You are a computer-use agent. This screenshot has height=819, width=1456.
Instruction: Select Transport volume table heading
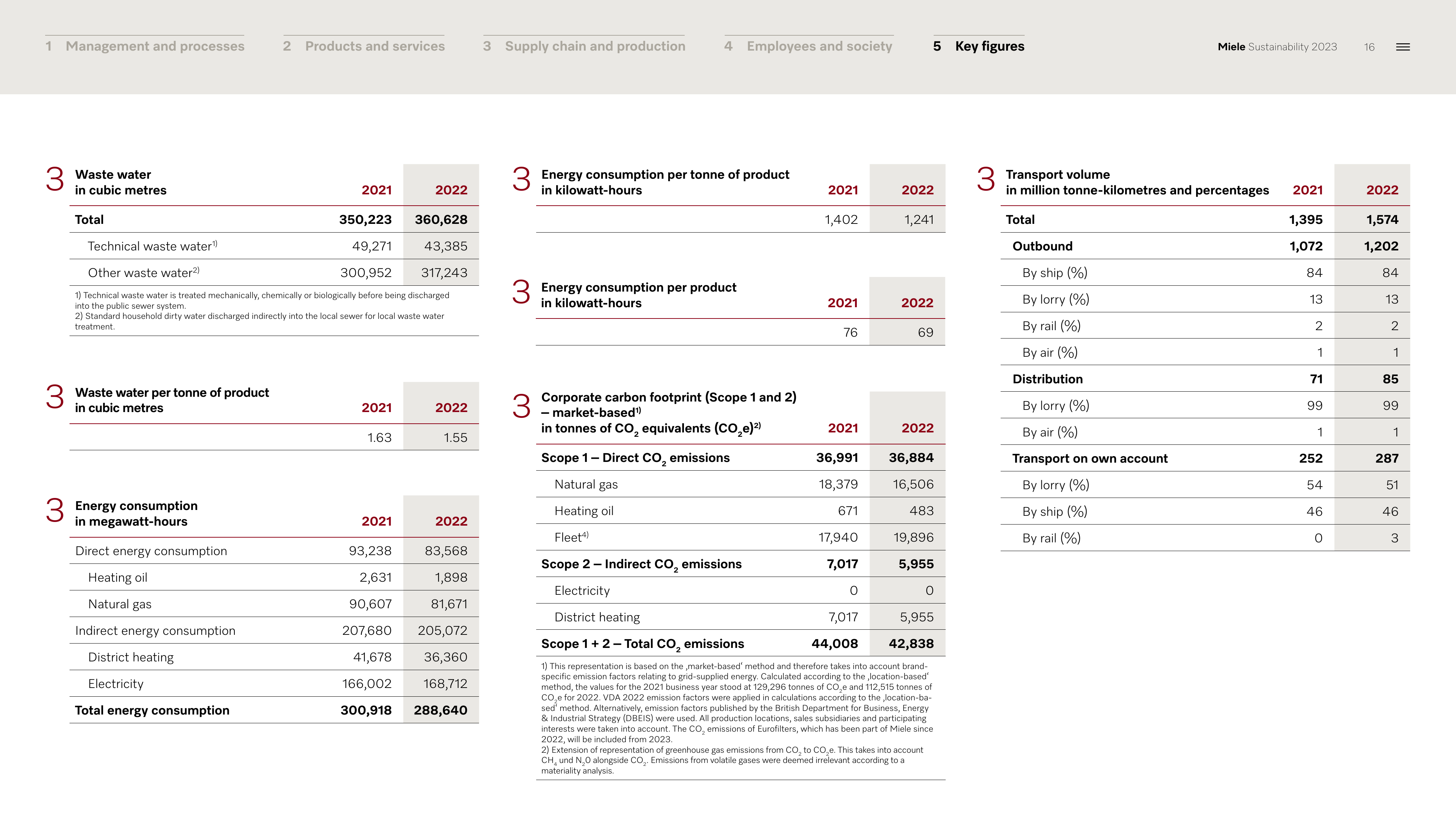click(1137, 182)
